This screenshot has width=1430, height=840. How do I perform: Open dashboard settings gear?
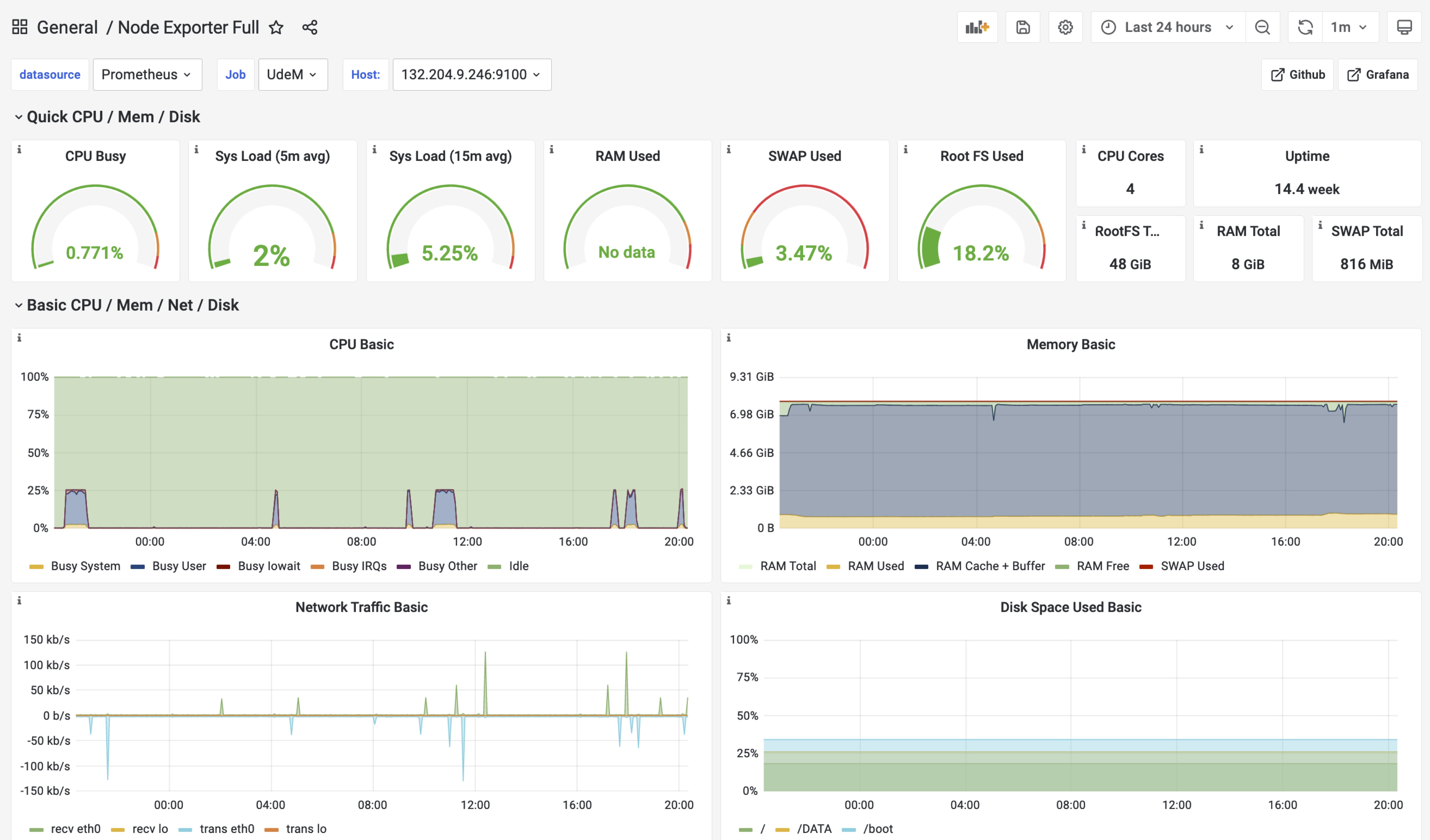[x=1065, y=27]
